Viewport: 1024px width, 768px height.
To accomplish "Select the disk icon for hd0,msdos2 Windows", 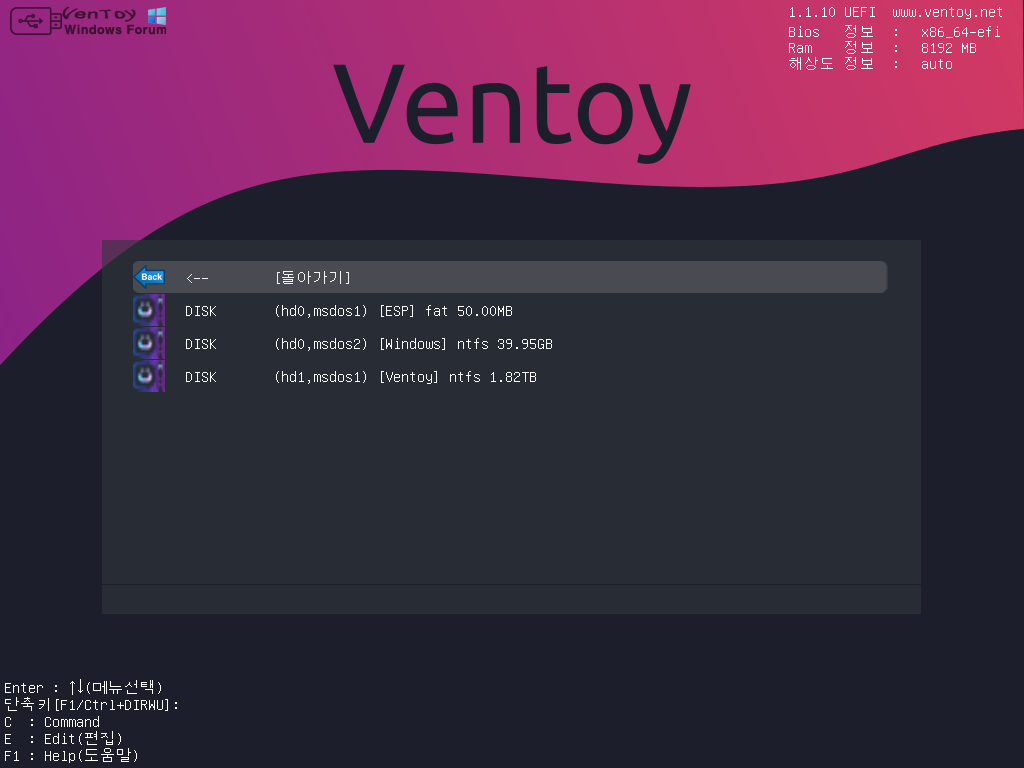I will pos(149,344).
